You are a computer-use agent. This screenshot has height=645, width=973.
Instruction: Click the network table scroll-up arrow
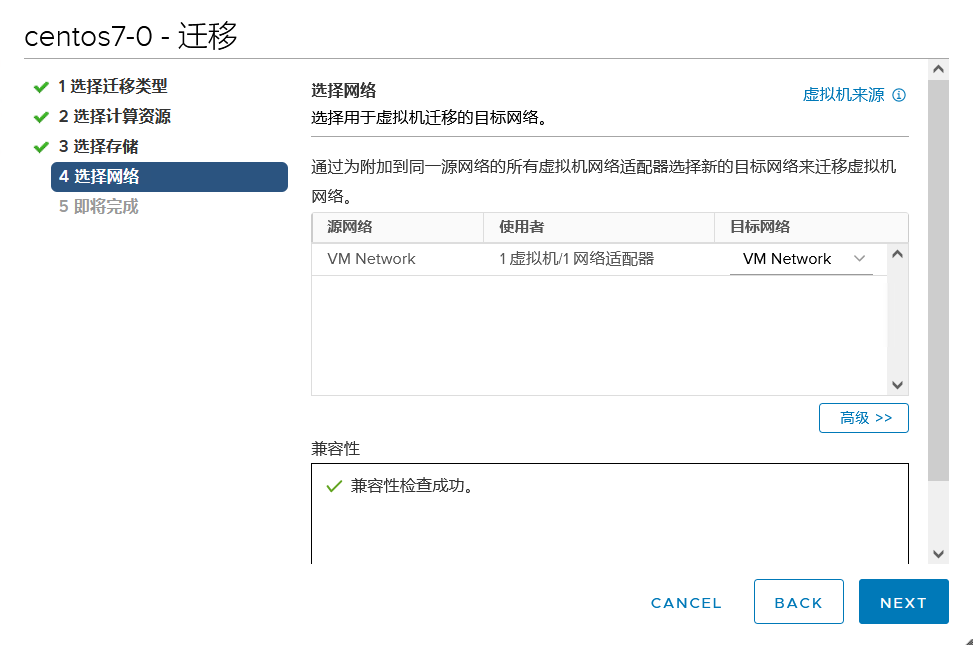point(897,254)
